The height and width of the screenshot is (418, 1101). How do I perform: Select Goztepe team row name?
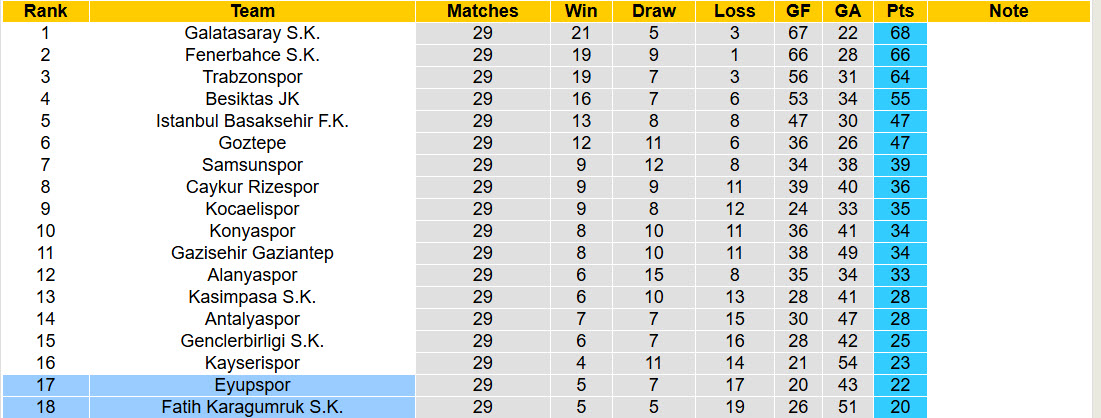[x=252, y=143]
